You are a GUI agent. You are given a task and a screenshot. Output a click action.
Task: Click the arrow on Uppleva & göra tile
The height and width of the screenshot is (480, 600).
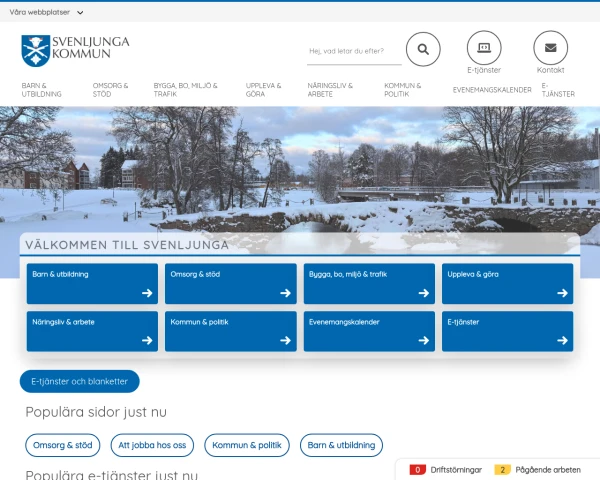pos(562,293)
